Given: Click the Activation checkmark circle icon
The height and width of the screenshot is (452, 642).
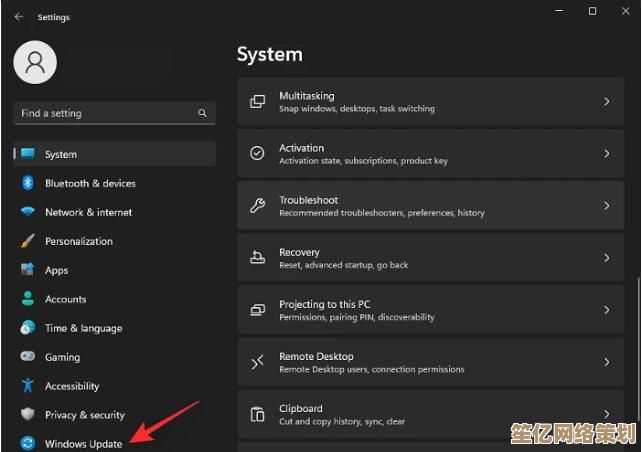Looking at the screenshot, I should click(x=257, y=153).
